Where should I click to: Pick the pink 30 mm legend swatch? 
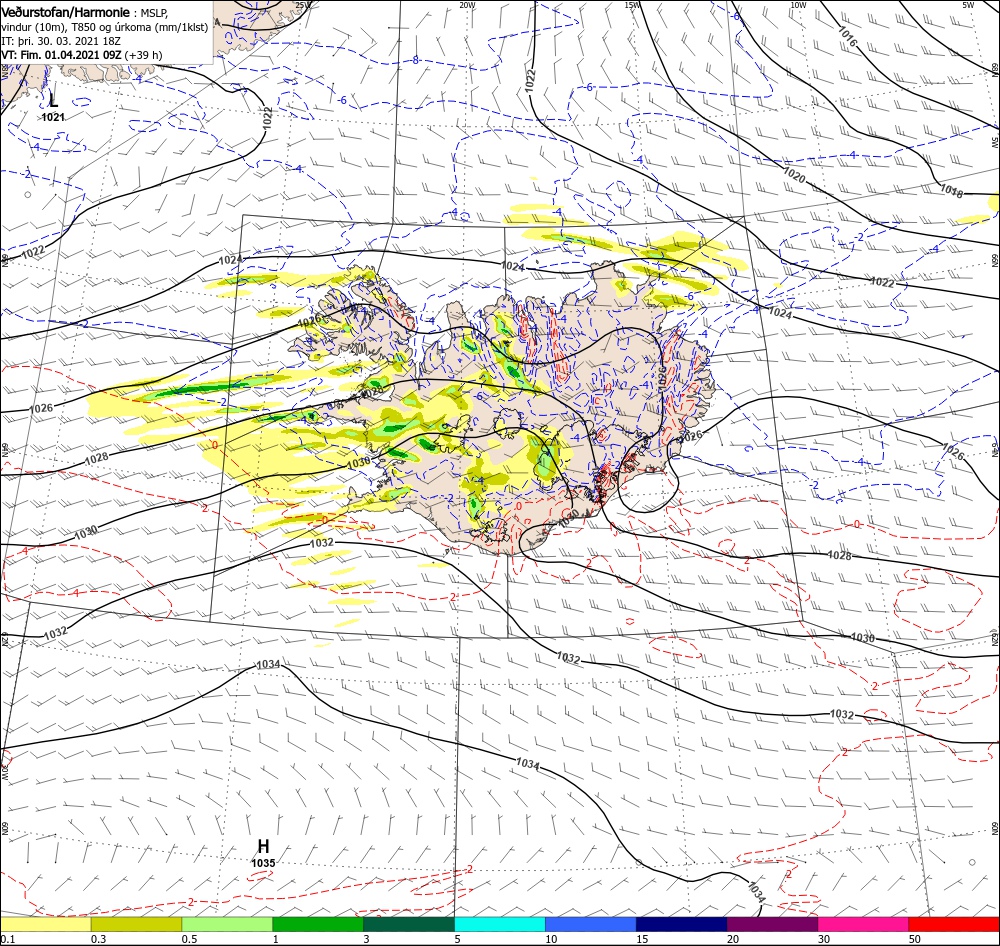pyautogui.click(x=863, y=924)
